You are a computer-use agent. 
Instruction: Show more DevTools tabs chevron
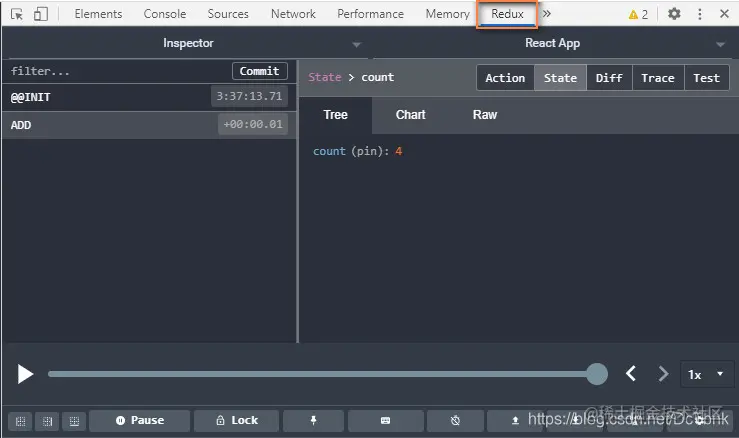(547, 14)
